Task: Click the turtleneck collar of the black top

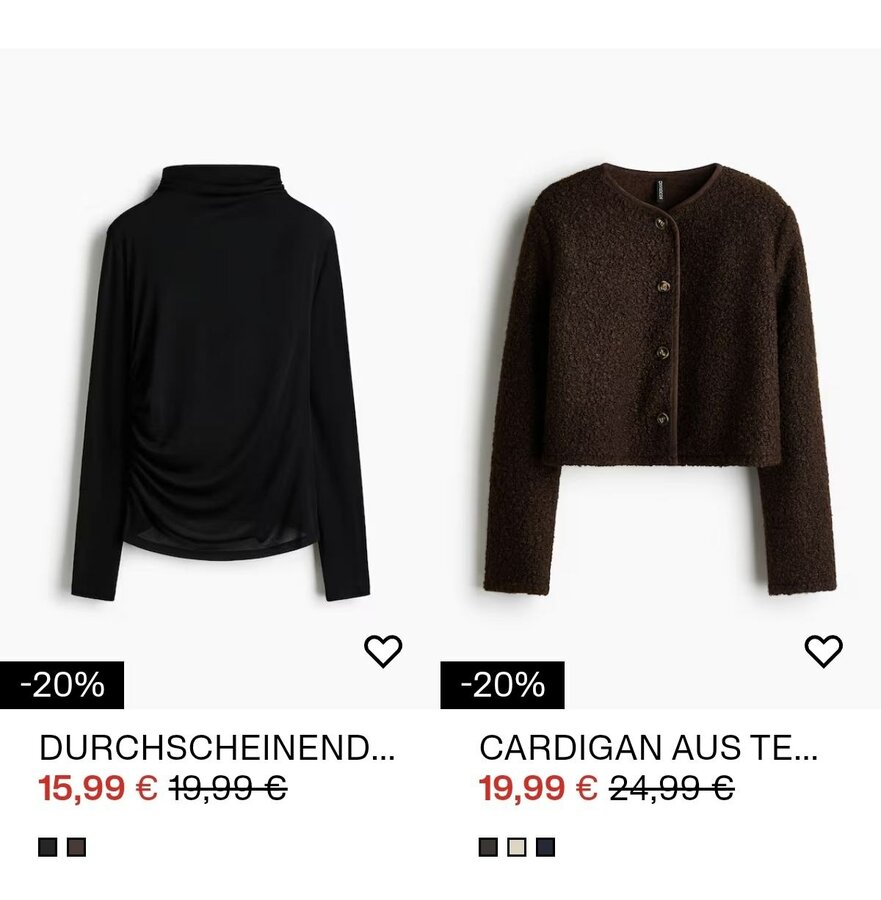Action: [220, 183]
